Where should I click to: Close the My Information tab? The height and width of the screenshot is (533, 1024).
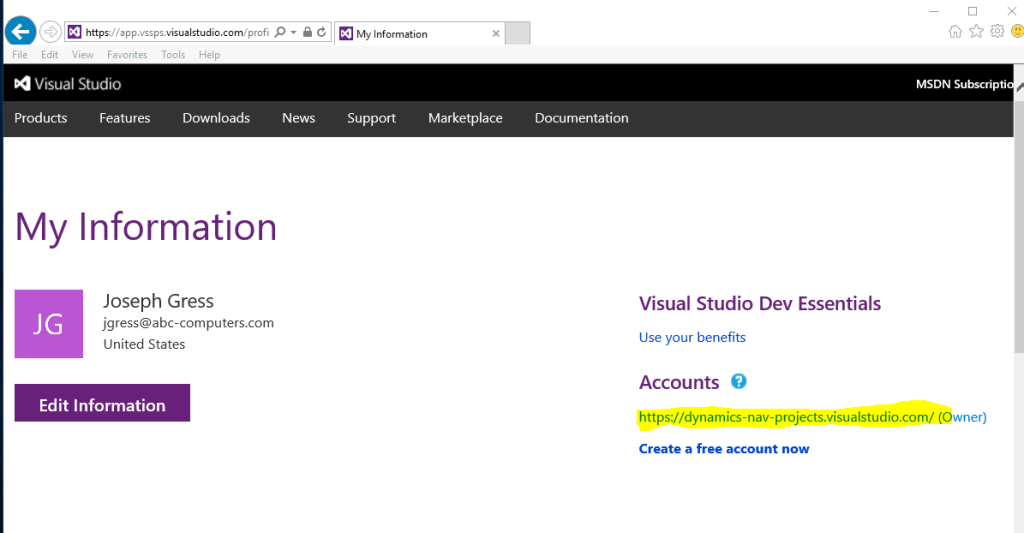click(x=496, y=33)
